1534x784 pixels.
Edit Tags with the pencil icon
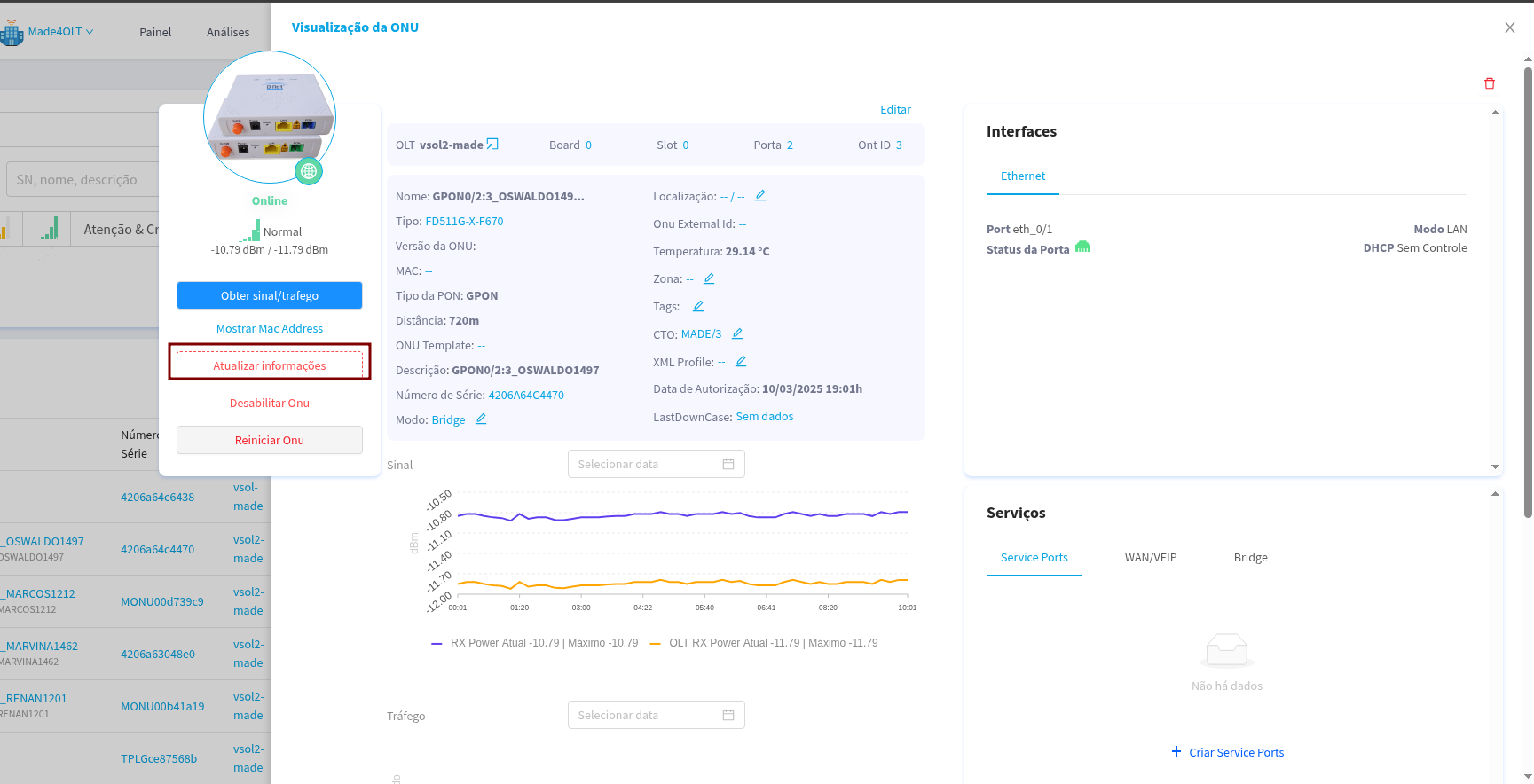(x=698, y=306)
